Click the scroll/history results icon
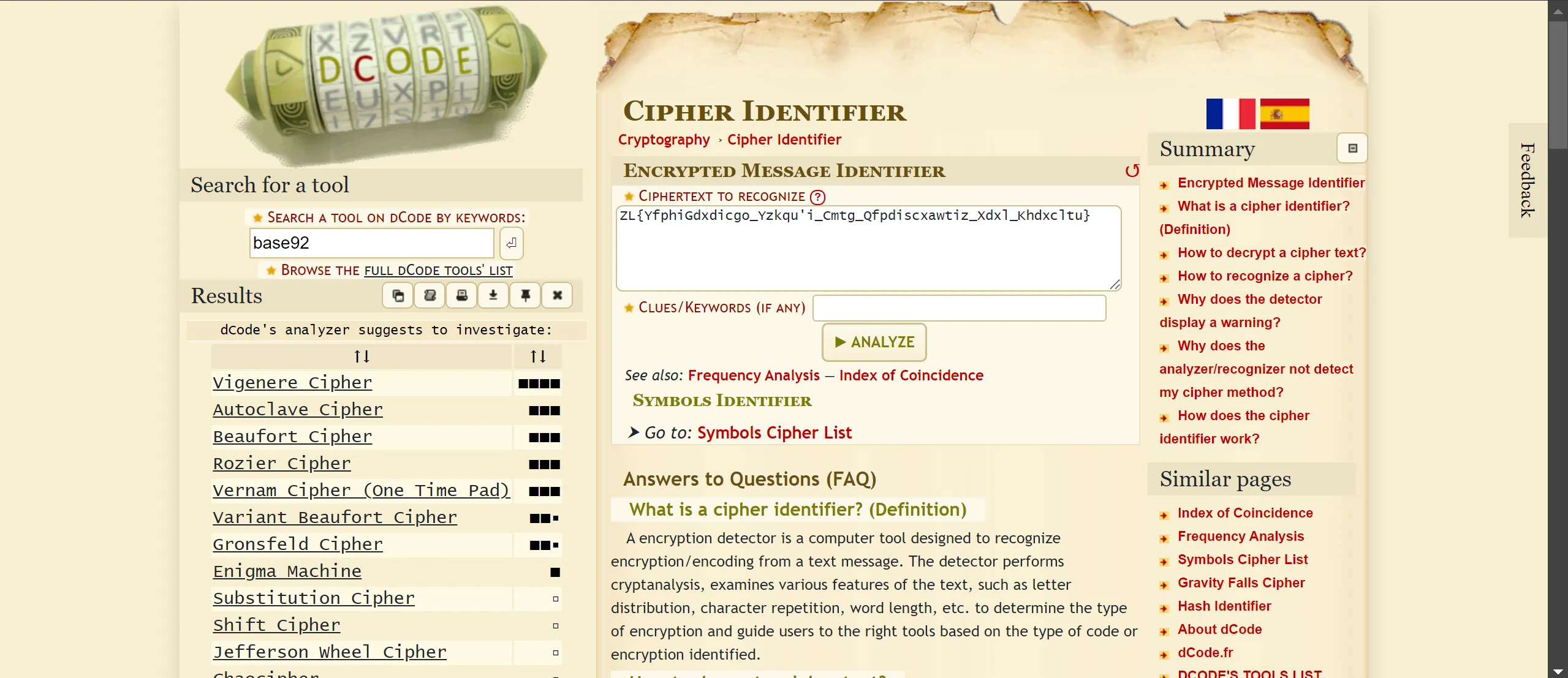 [x=430, y=296]
